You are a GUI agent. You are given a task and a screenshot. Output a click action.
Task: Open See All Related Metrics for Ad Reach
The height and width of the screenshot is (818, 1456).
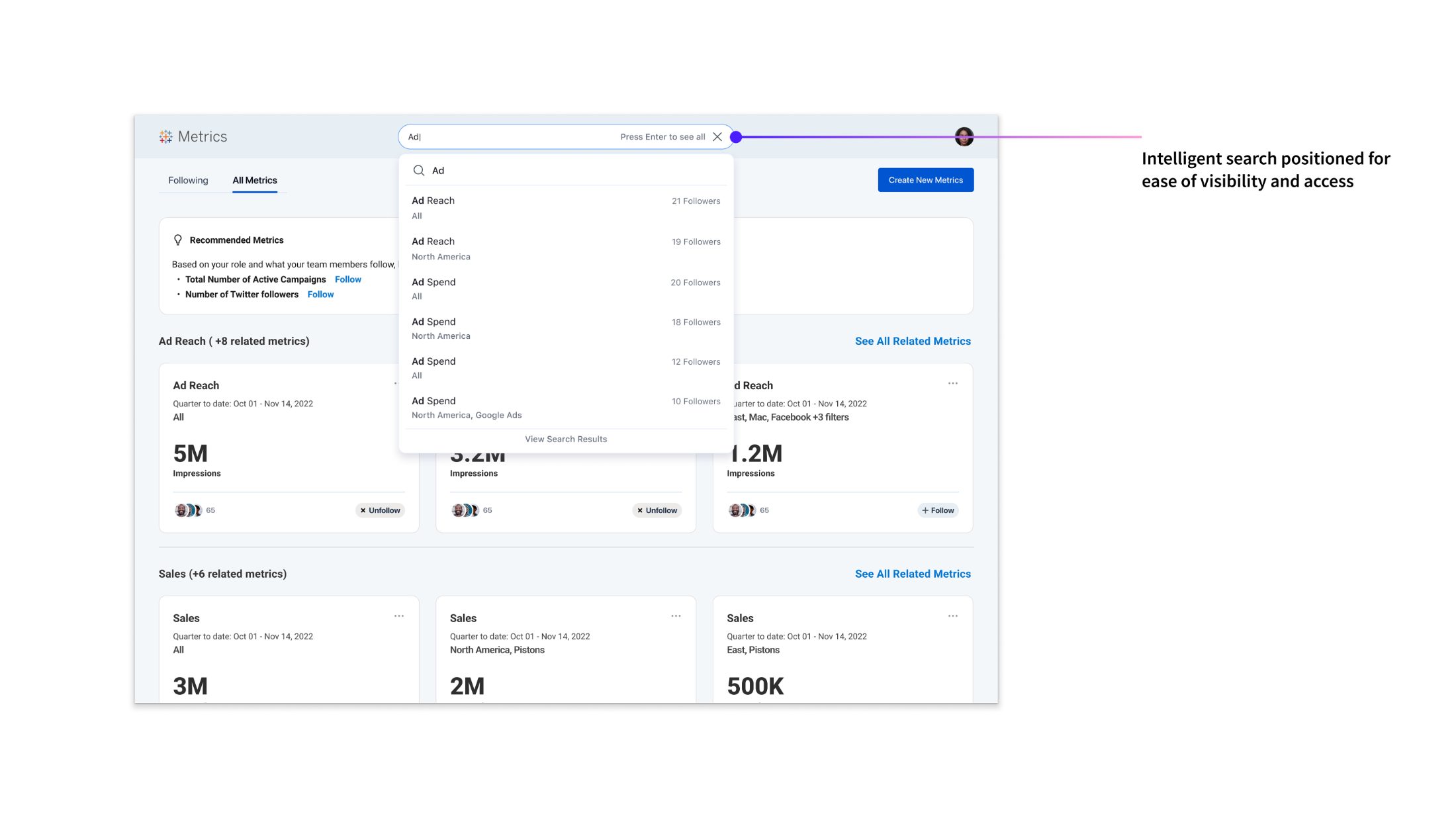click(913, 341)
